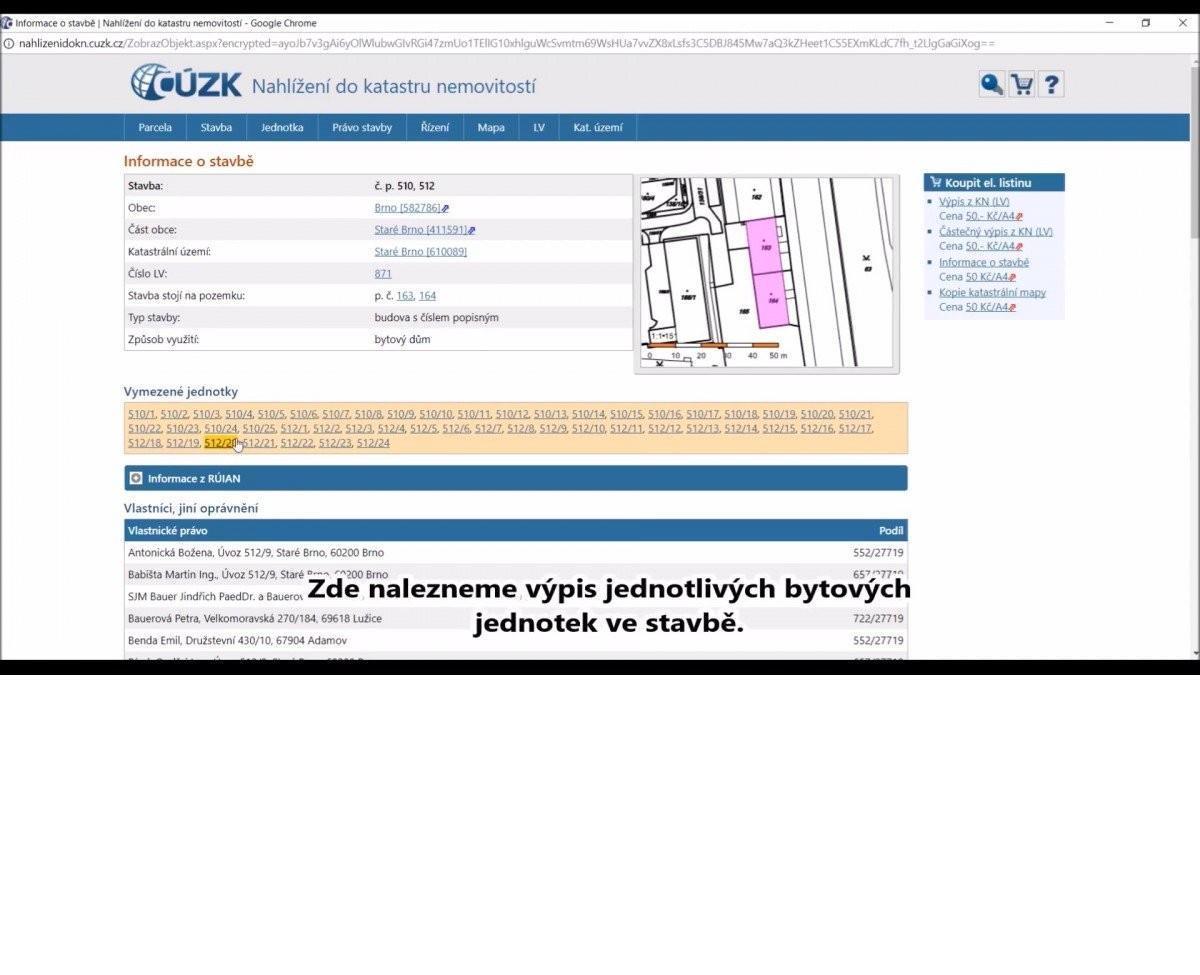Open parcel 164 link

(427, 296)
